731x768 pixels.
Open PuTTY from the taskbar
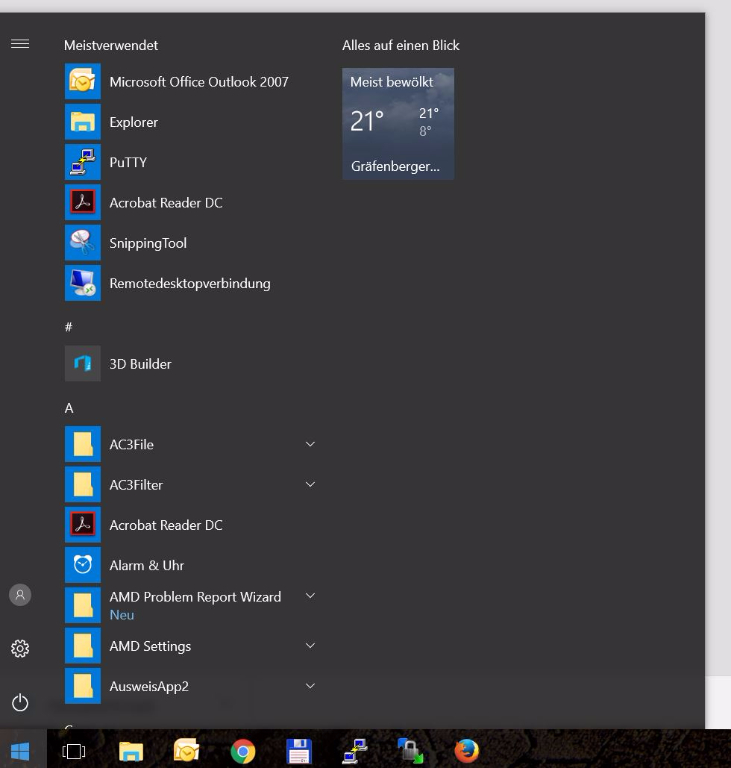coord(355,751)
